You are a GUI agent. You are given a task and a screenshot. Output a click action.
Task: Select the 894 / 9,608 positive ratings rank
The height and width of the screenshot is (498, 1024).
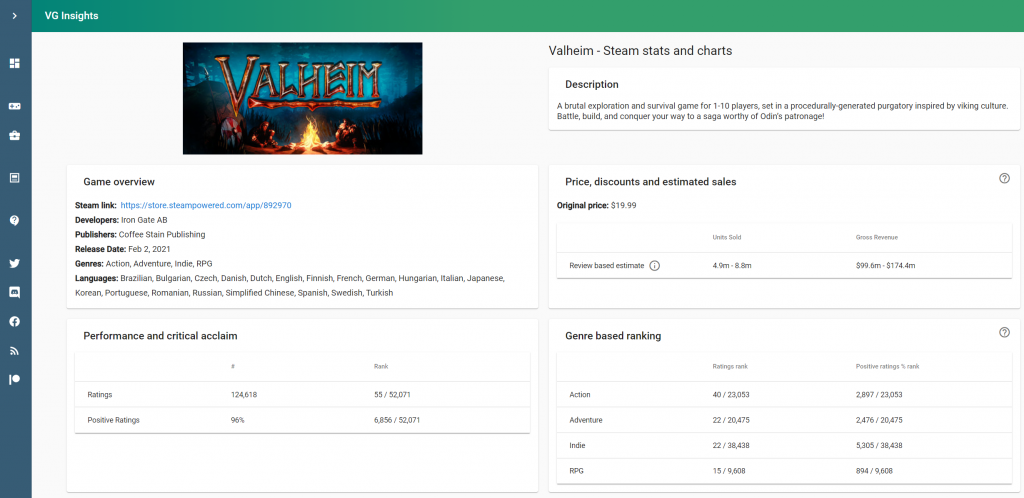point(874,471)
